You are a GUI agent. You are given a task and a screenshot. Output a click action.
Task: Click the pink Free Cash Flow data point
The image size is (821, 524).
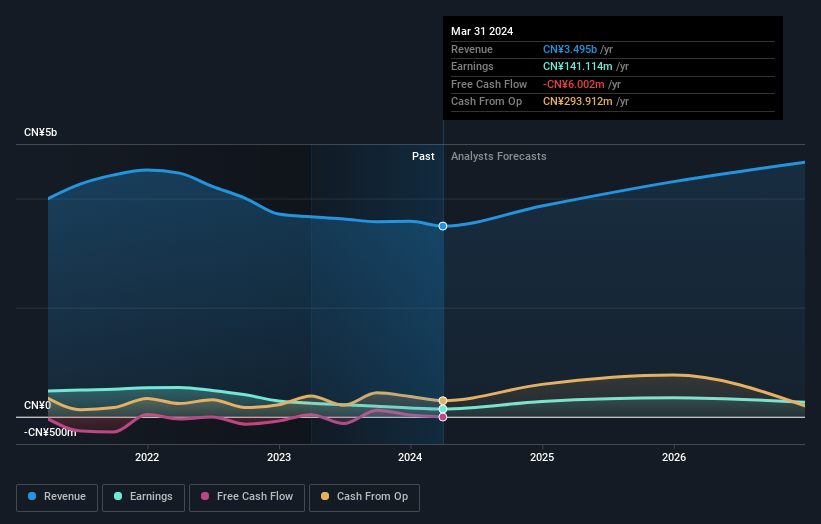click(443, 417)
